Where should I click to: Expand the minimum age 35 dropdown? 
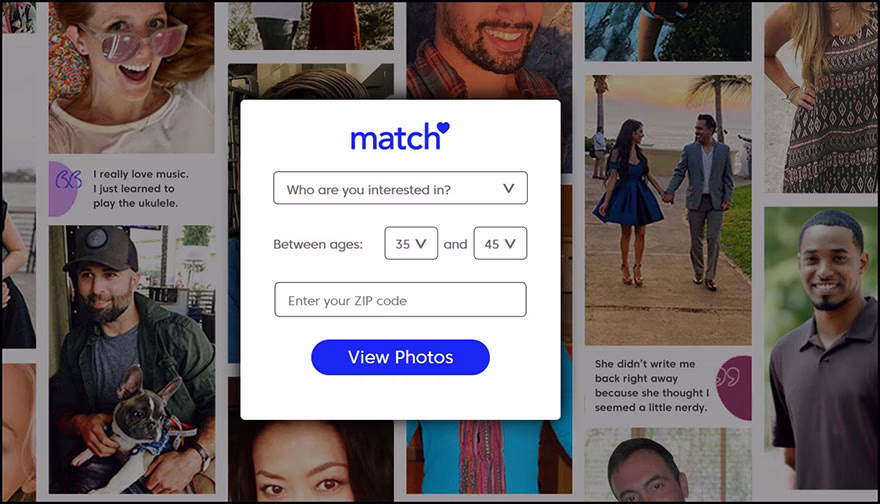tap(411, 244)
